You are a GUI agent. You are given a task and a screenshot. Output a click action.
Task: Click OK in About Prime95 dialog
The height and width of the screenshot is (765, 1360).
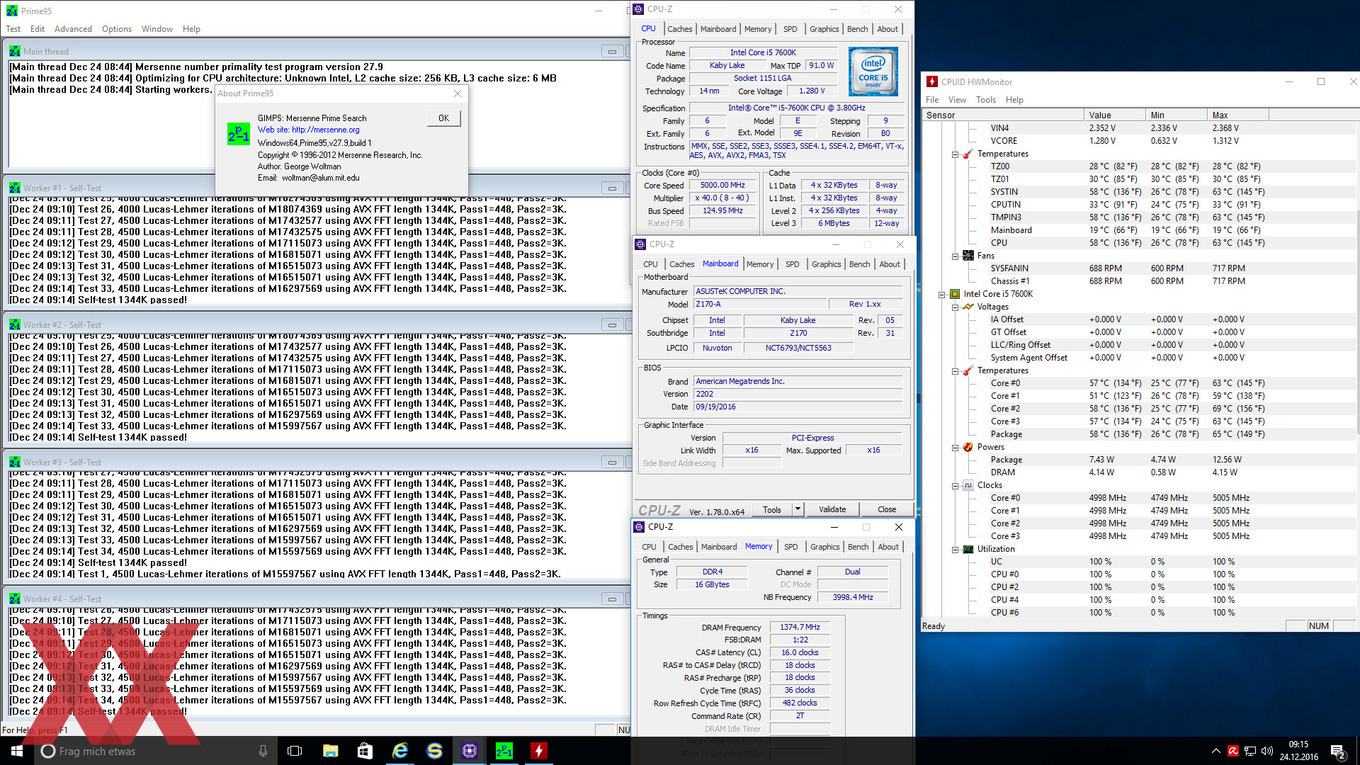[x=443, y=118]
